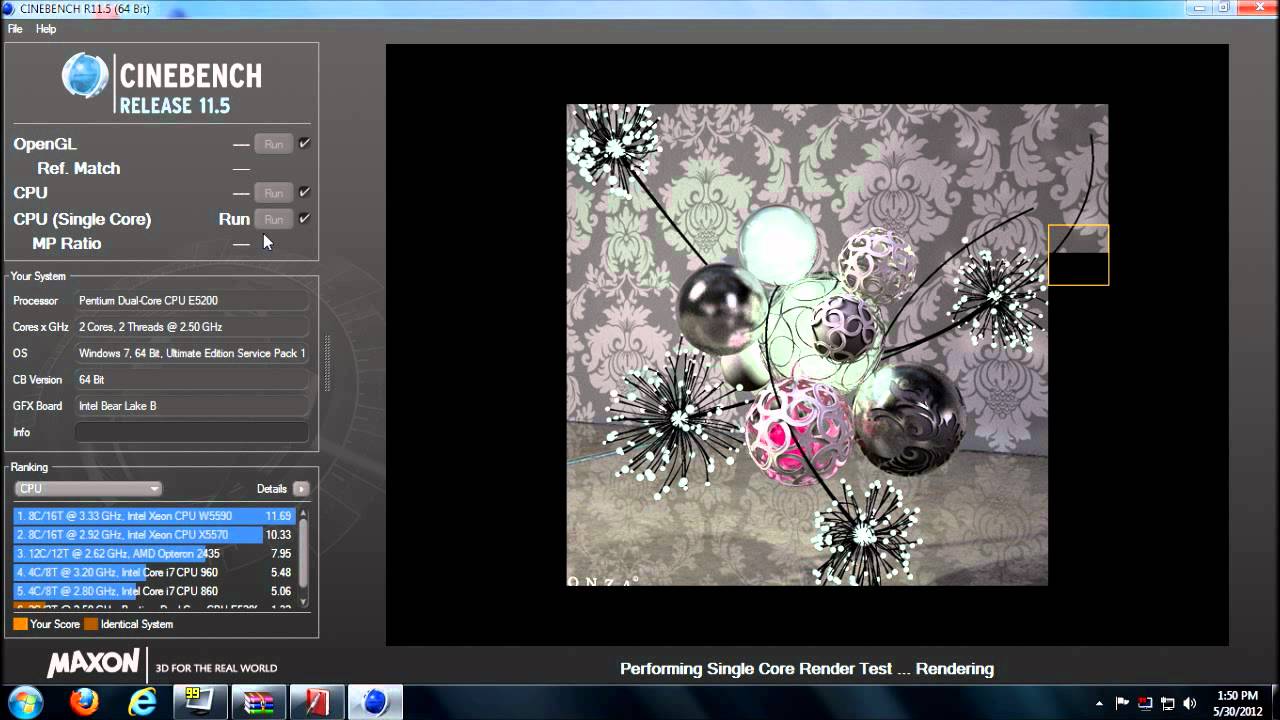Toggle the OpenGL test checkbox

[x=304, y=144]
